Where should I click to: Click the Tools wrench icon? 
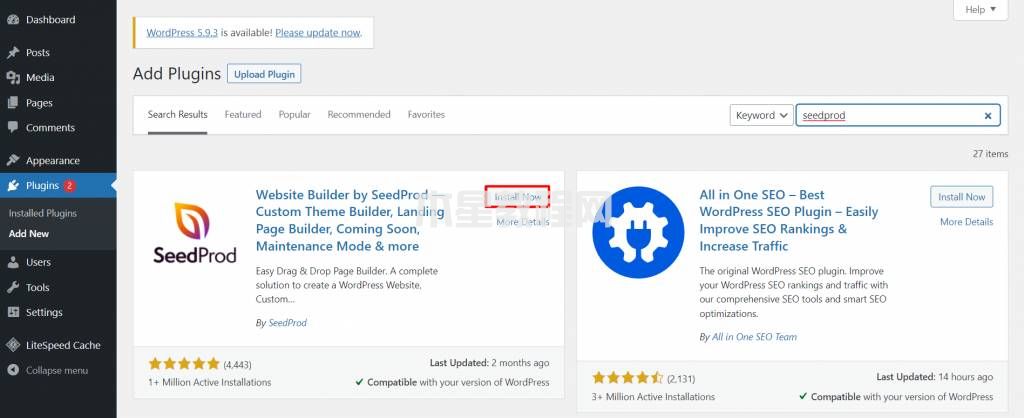pyautogui.click(x=13, y=287)
